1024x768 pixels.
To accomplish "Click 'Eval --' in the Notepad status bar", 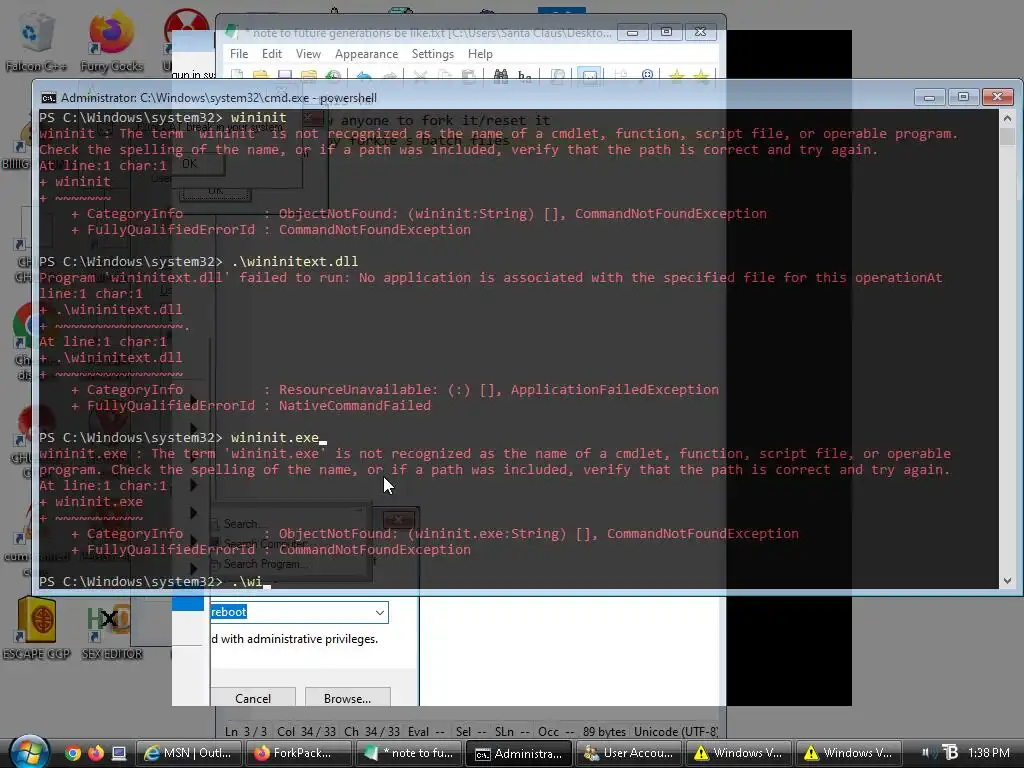I will pyautogui.click(x=426, y=731).
